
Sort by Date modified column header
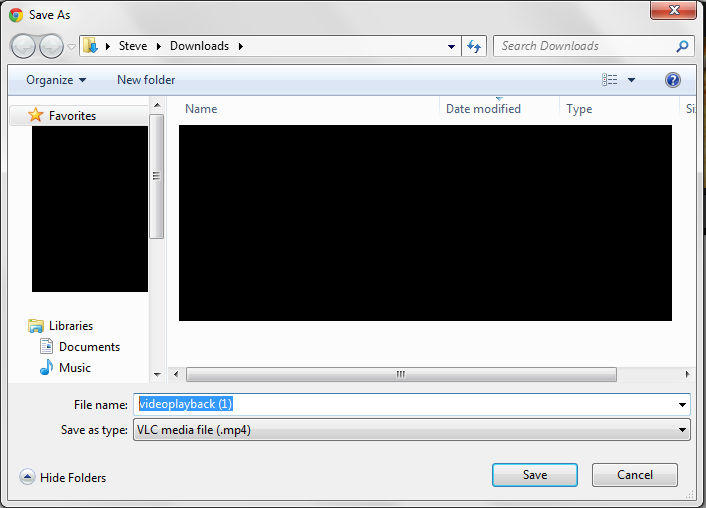[x=483, y=109]
